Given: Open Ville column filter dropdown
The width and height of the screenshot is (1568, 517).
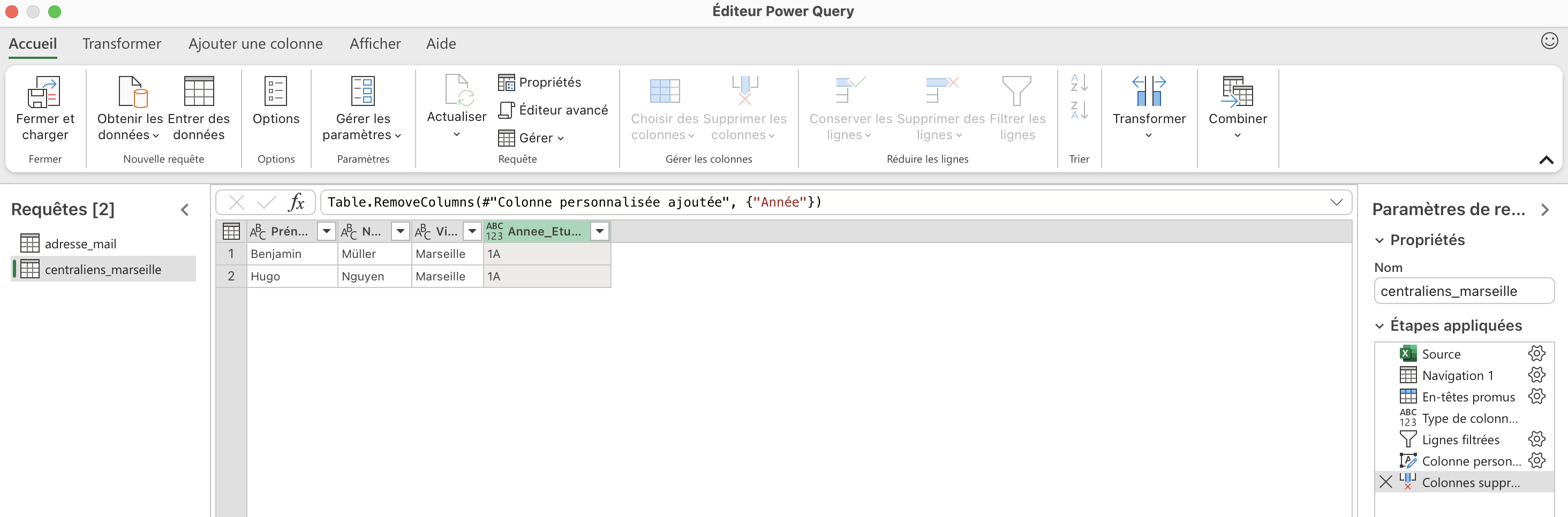Looking at the screenshot, I should (x=472, y=231).
